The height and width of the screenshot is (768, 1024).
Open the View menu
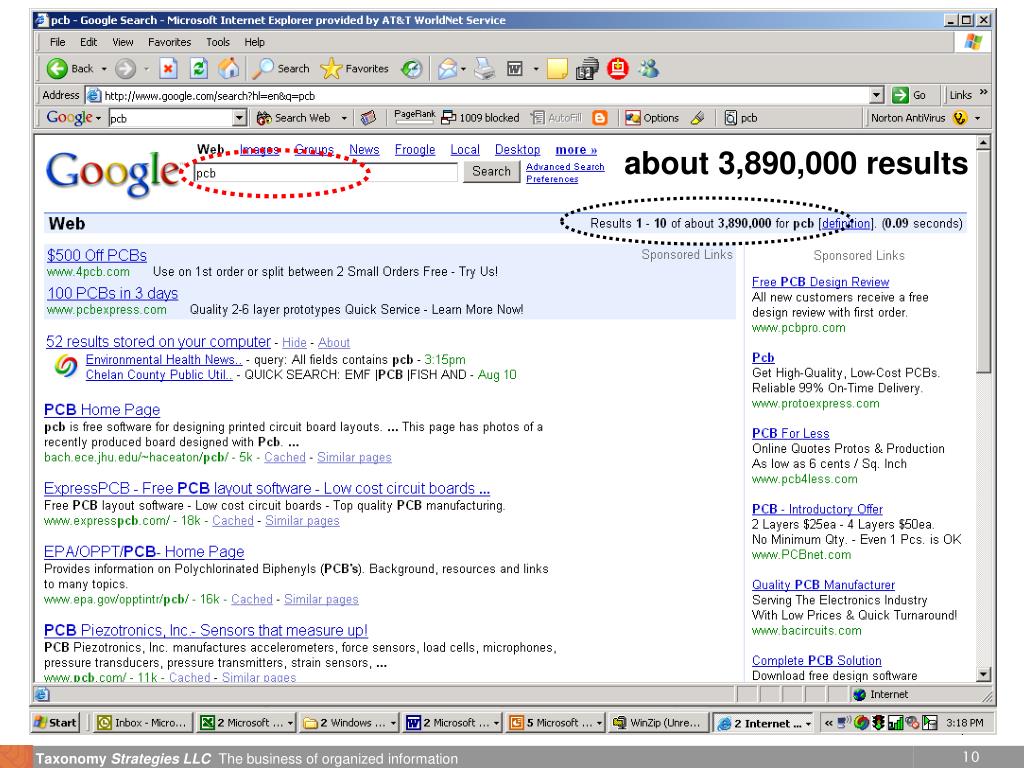(x=123, y=42)
